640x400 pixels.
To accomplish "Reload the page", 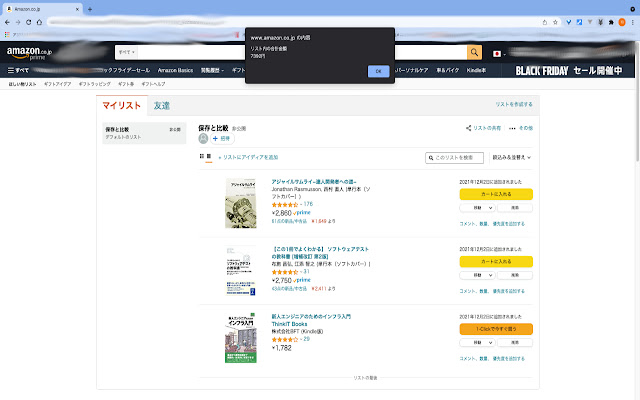I will tap(29, 22).
